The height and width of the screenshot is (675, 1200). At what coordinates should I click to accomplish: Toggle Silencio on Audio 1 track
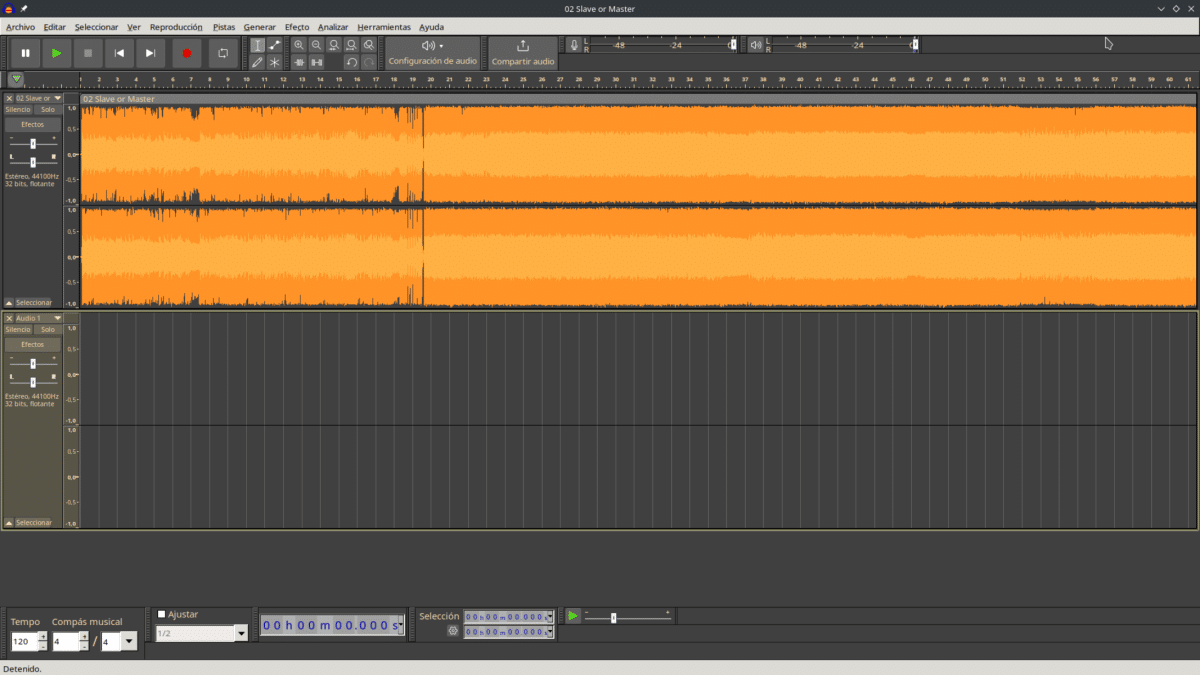tap(18, 329)
